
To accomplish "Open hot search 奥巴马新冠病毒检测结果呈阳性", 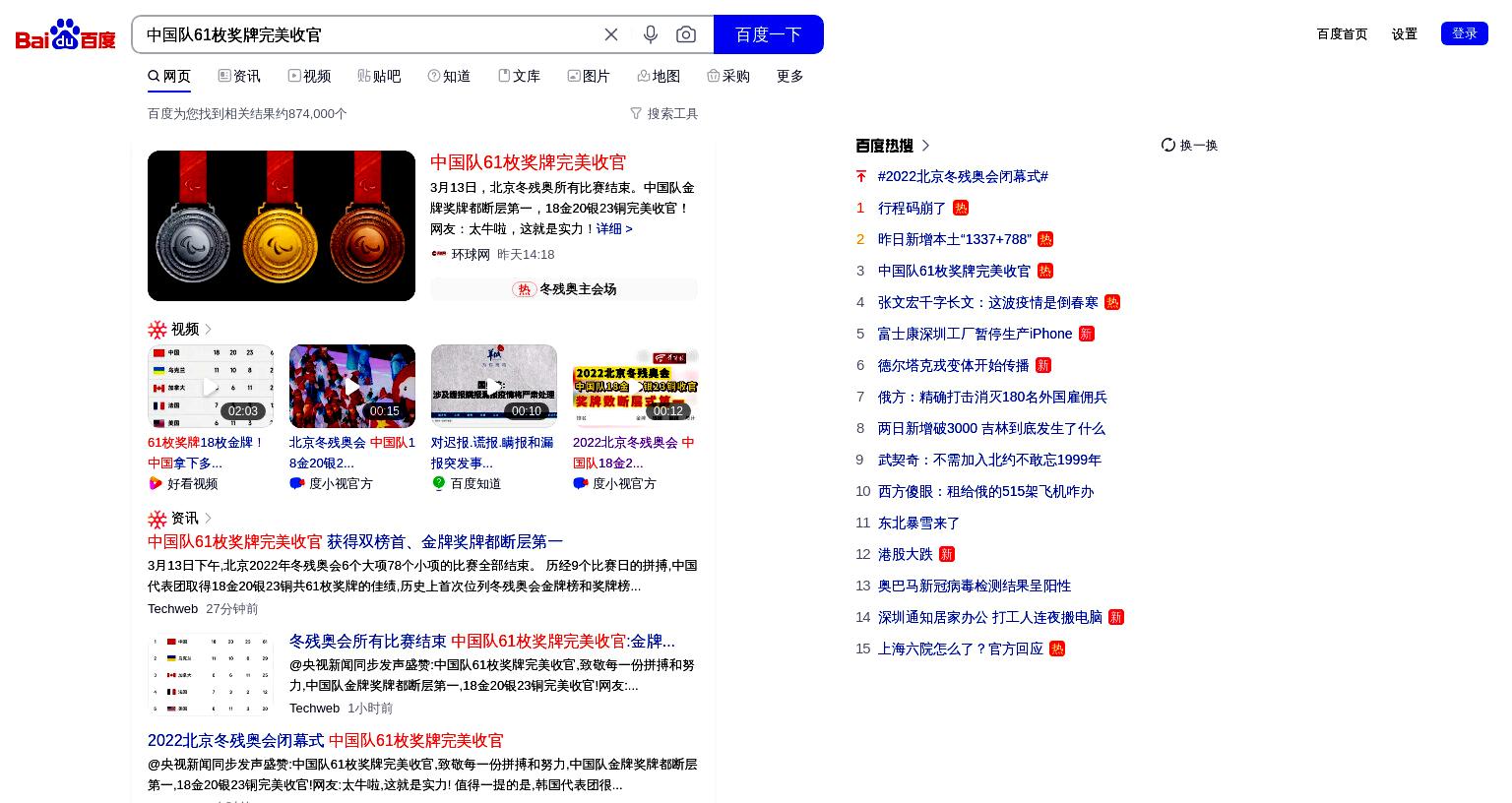I will coord(975,586).
